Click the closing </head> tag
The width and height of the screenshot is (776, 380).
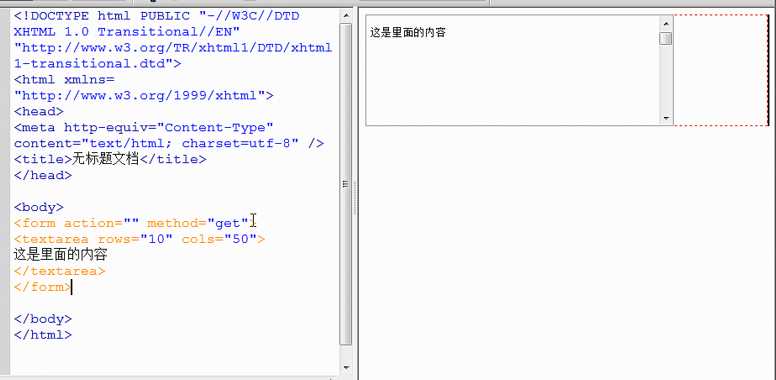pos(43,175)
